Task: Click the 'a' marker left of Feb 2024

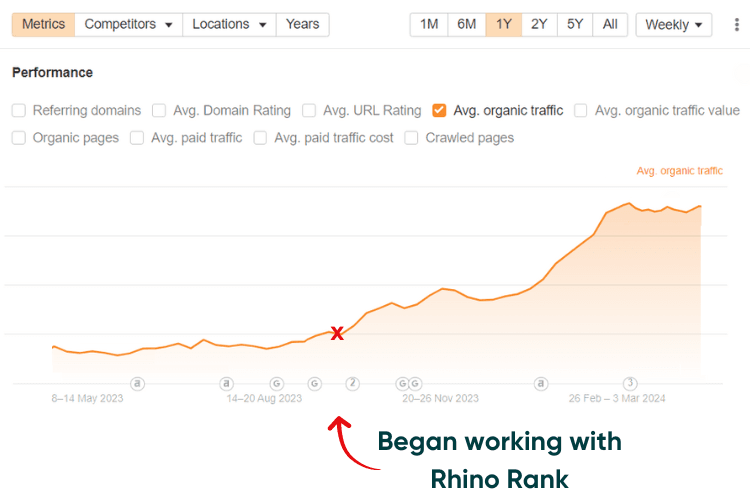Action: 541,383
